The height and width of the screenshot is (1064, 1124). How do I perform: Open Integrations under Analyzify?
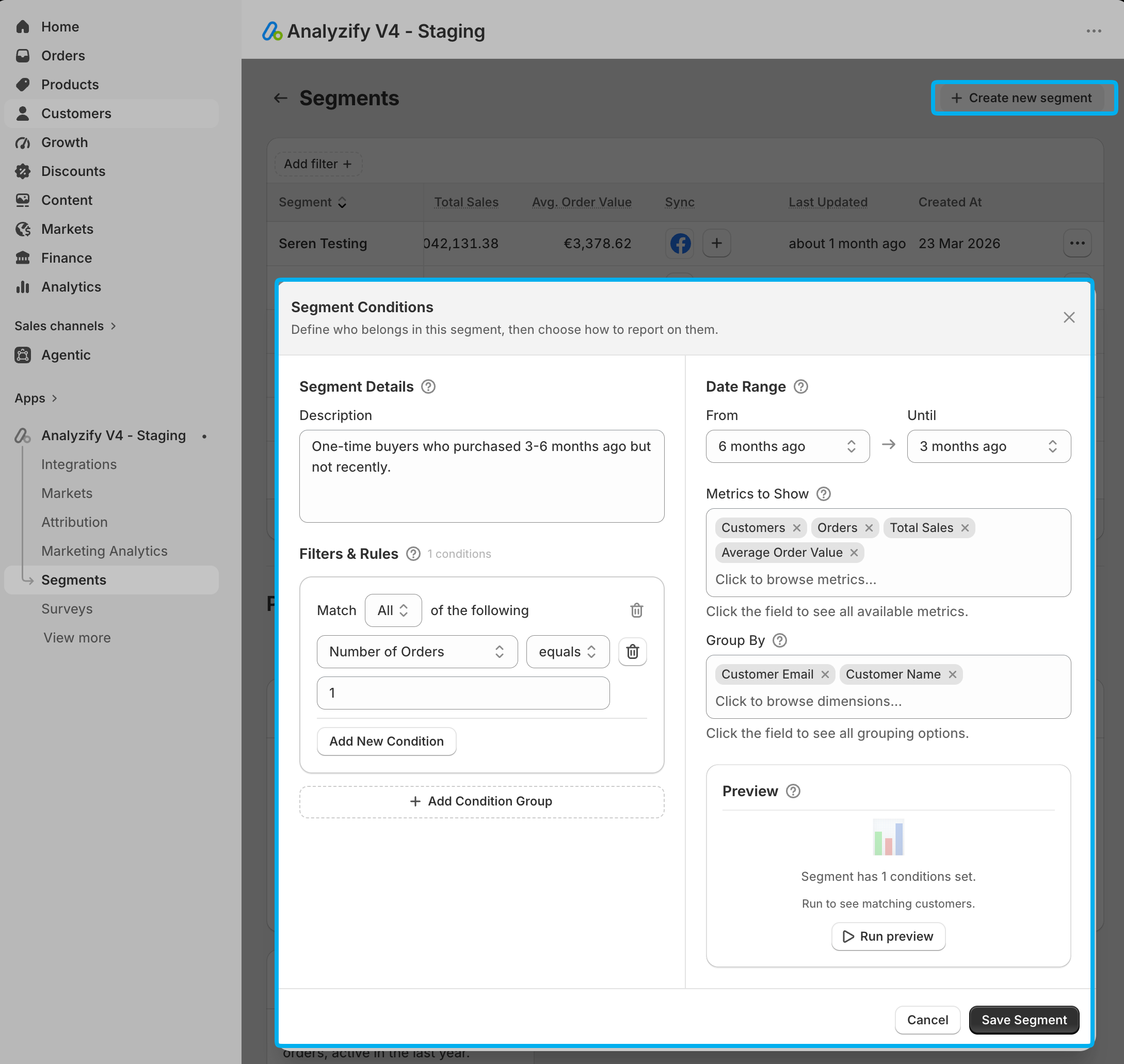pos(79,464)
